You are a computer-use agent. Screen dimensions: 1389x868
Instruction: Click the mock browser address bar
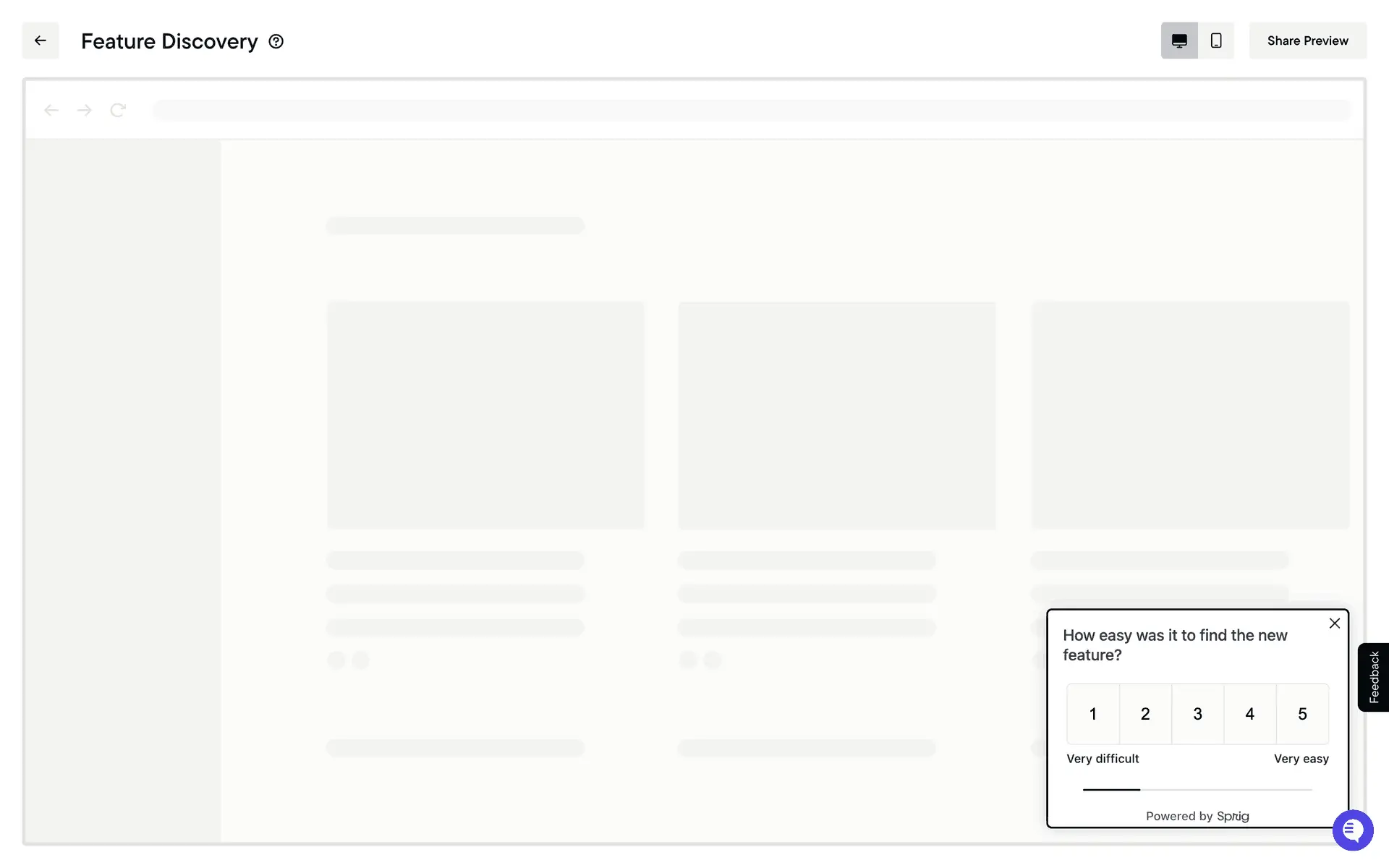point(751,110)
